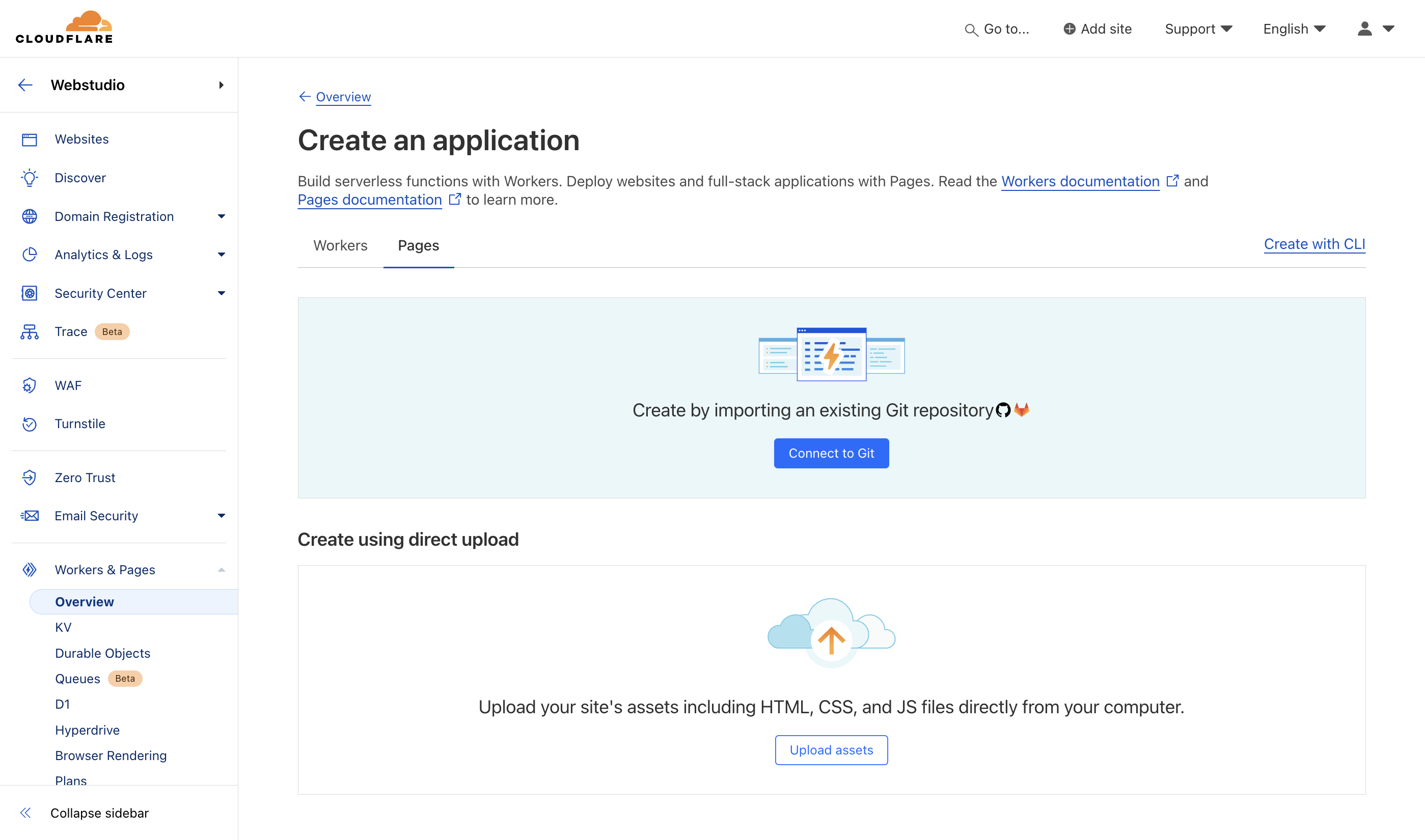1425x840 pixels.
Task: Expand the Analytics & Logs submenu
Action: coord(222,255)
